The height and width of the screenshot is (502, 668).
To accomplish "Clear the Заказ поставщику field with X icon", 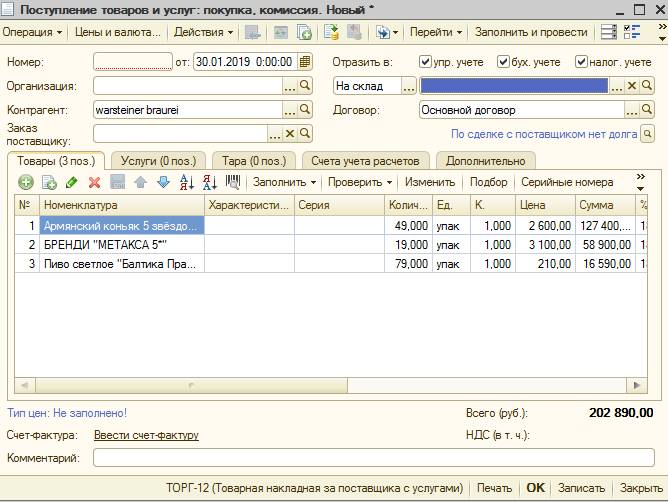I will pyautogui.click(x=290, y=133).
